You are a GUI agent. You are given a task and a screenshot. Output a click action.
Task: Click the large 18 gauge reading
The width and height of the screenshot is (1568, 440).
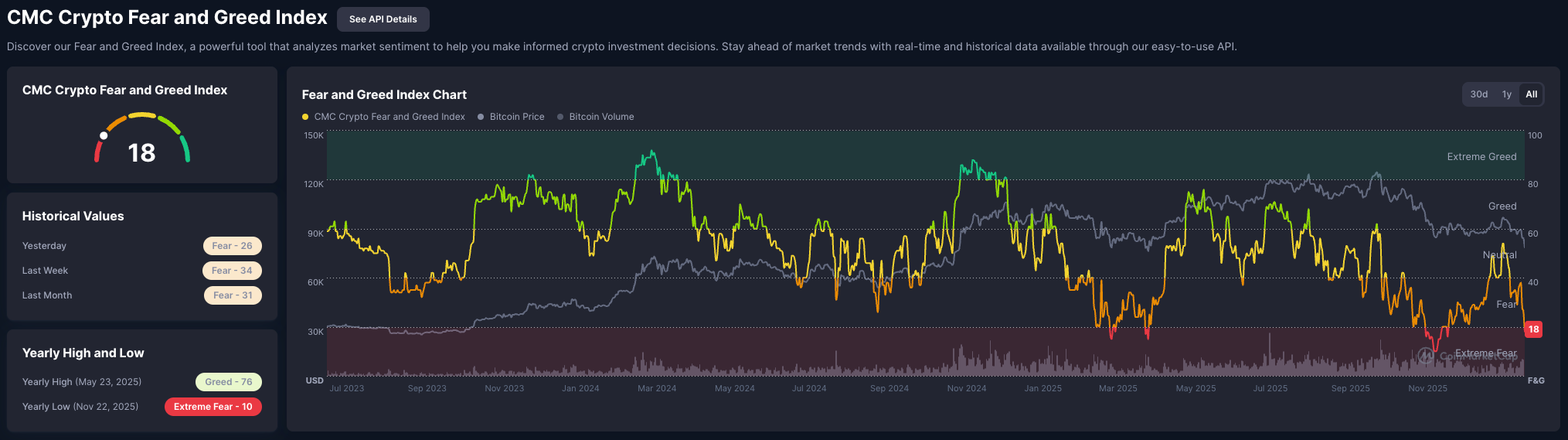point(141,153)
